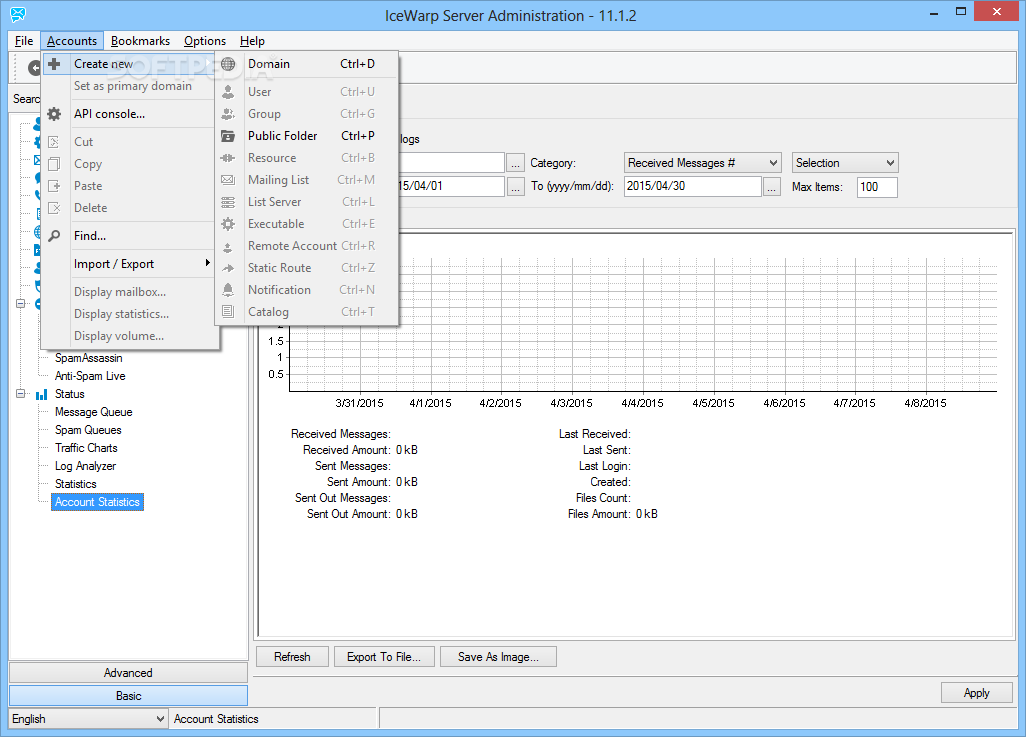Click the Cut menu icon
This screenshot has height=737, width=1026.
click(54, 142)
